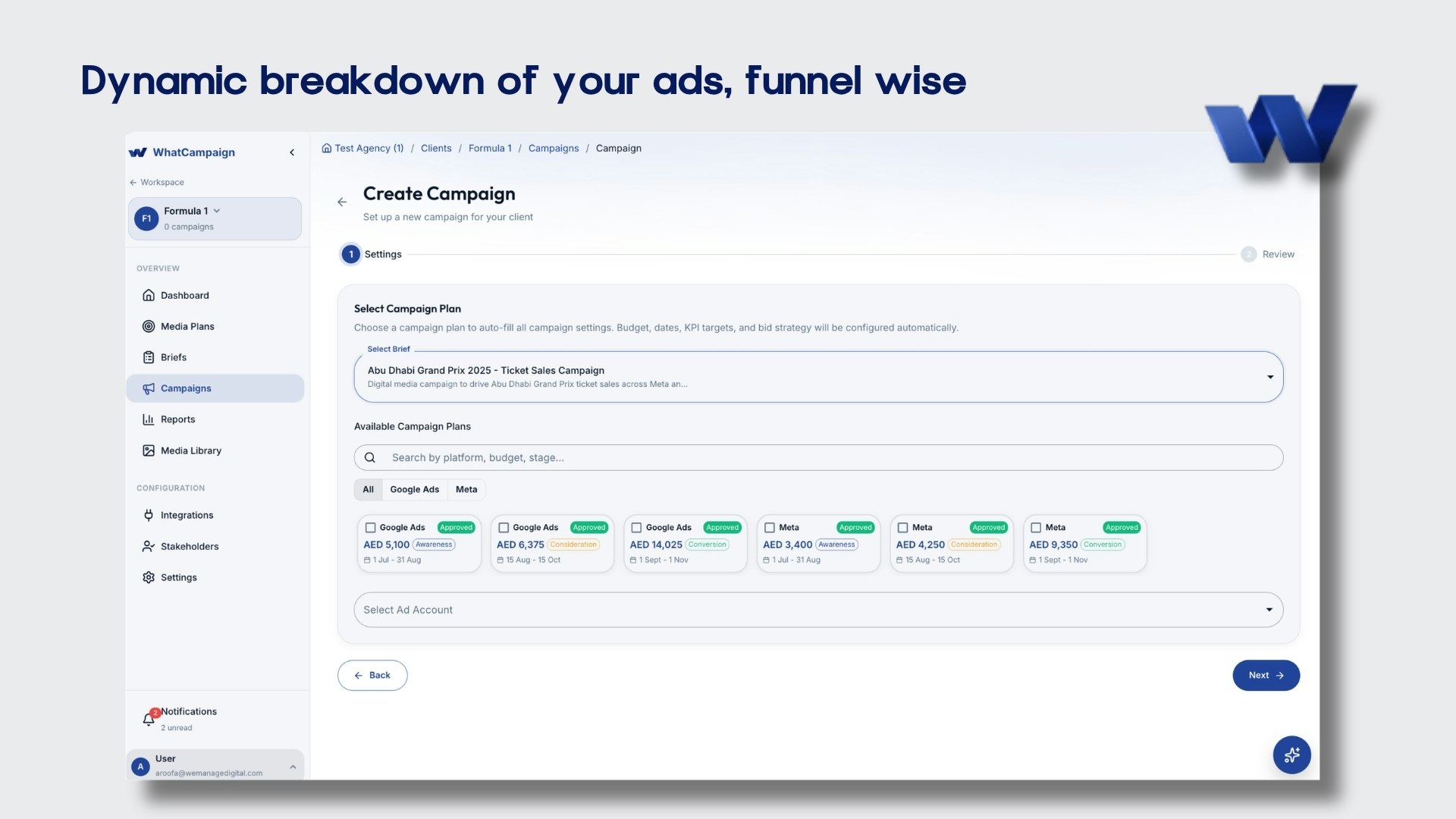Open Stakeholders person icon

coord(149,546)
